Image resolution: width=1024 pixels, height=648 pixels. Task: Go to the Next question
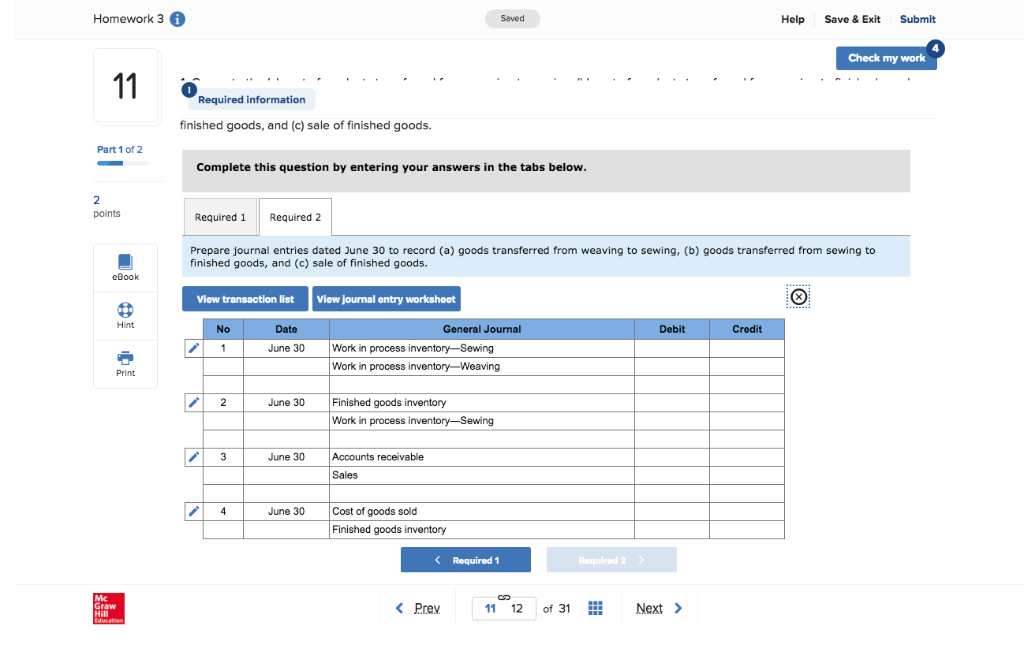click(x=659, y=608)
